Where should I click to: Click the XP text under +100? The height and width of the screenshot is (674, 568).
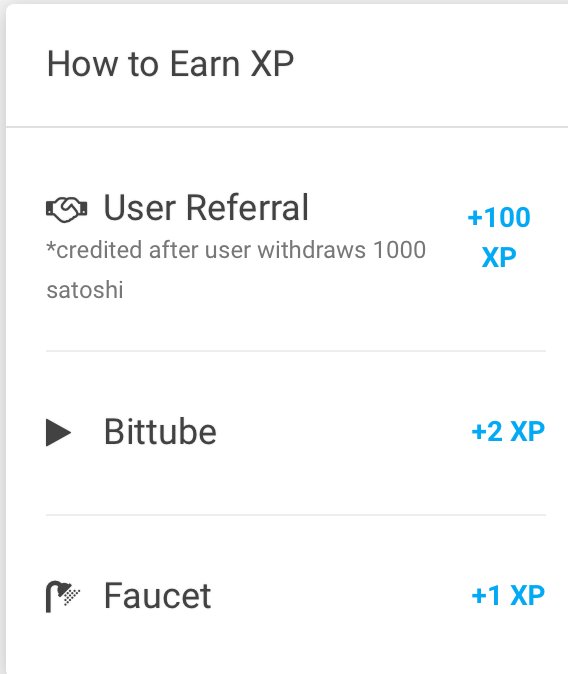coord(499,257)
